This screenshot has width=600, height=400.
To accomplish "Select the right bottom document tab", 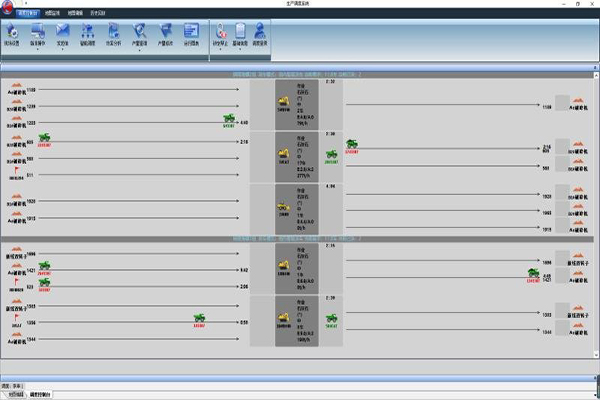I will click(x=40, y=394).
